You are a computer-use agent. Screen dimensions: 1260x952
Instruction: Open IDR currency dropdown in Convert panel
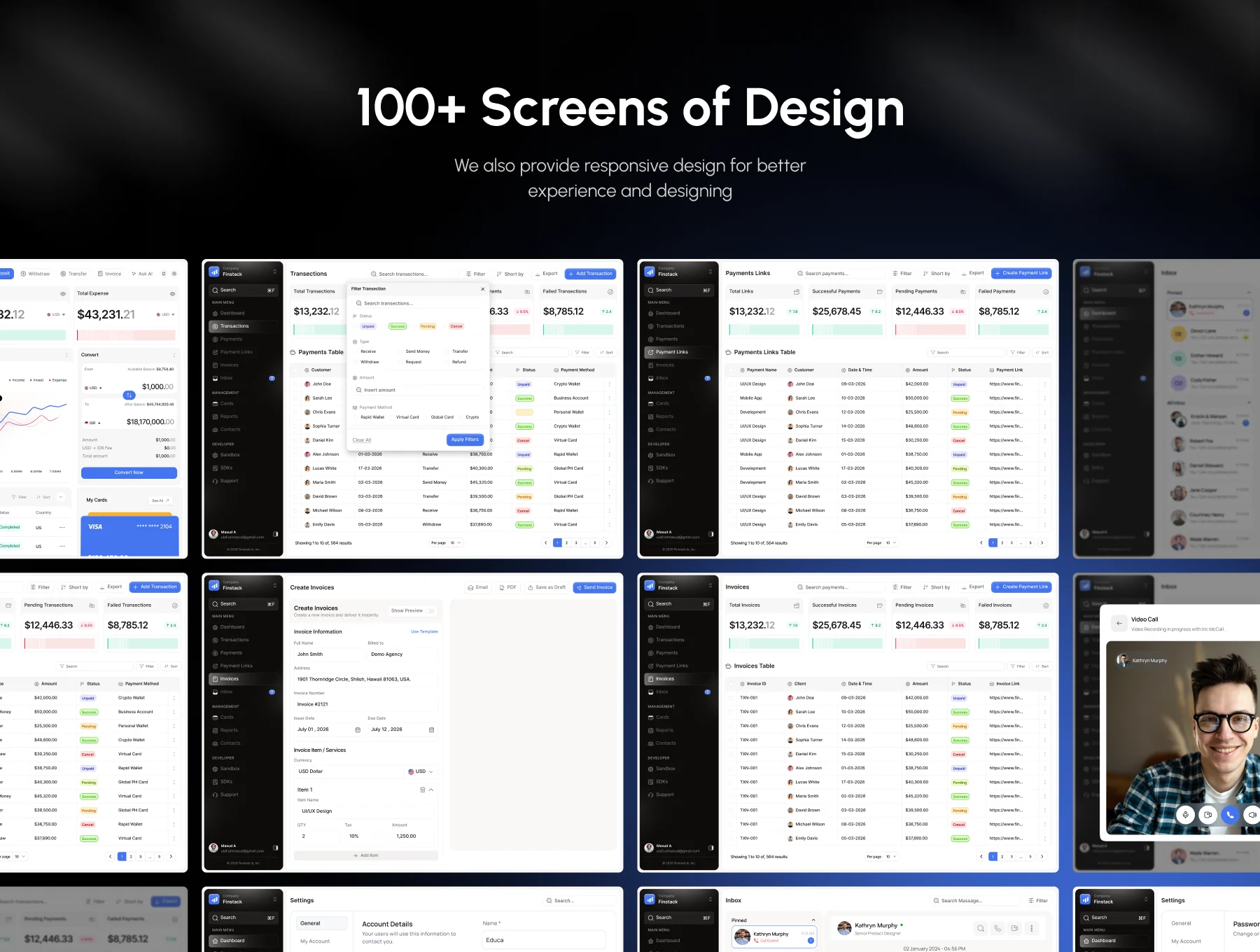pyautogui.click(x=93, y=423)
